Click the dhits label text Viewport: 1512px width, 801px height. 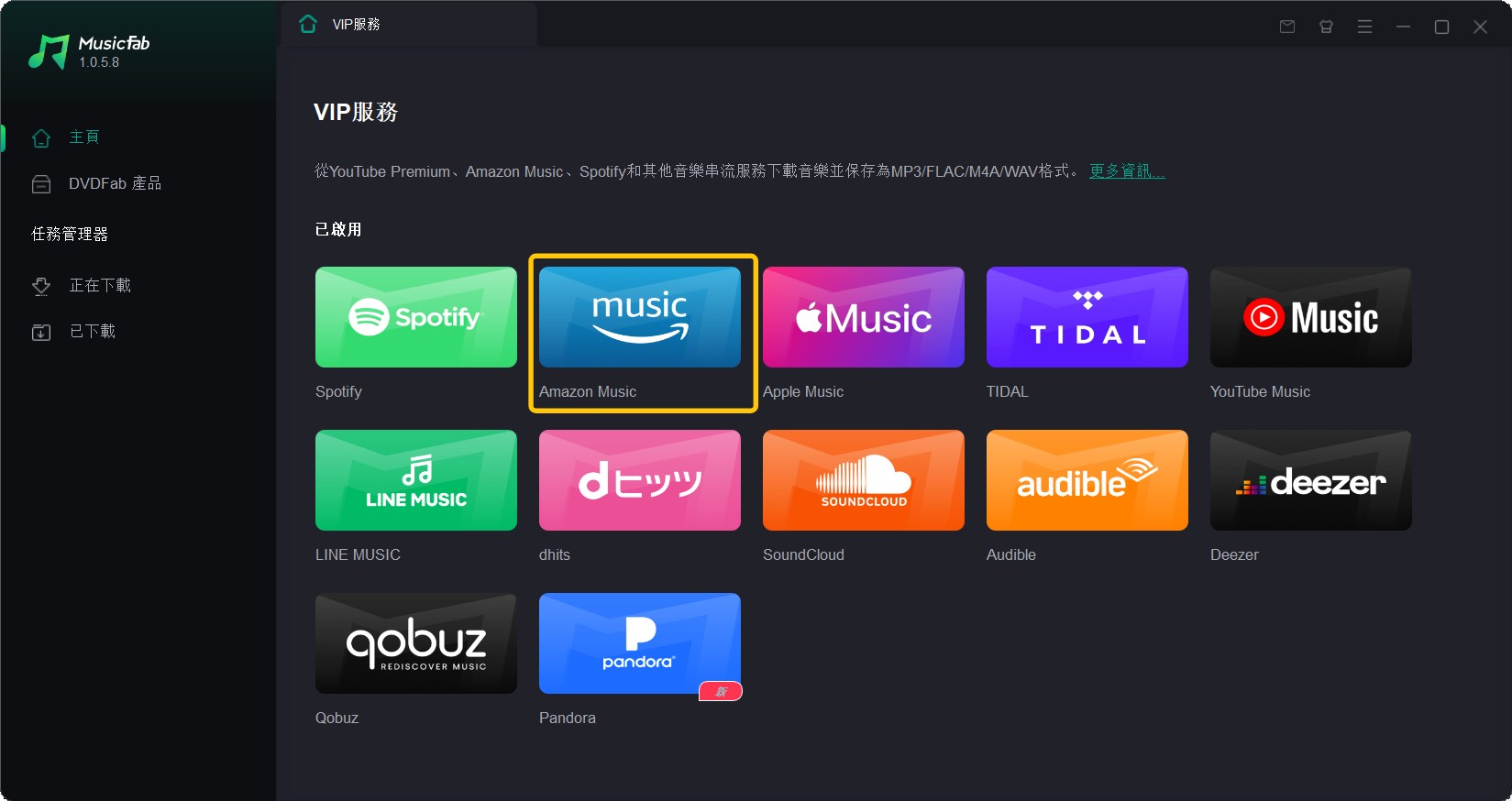pyautogui.click(x=555, y=554)
